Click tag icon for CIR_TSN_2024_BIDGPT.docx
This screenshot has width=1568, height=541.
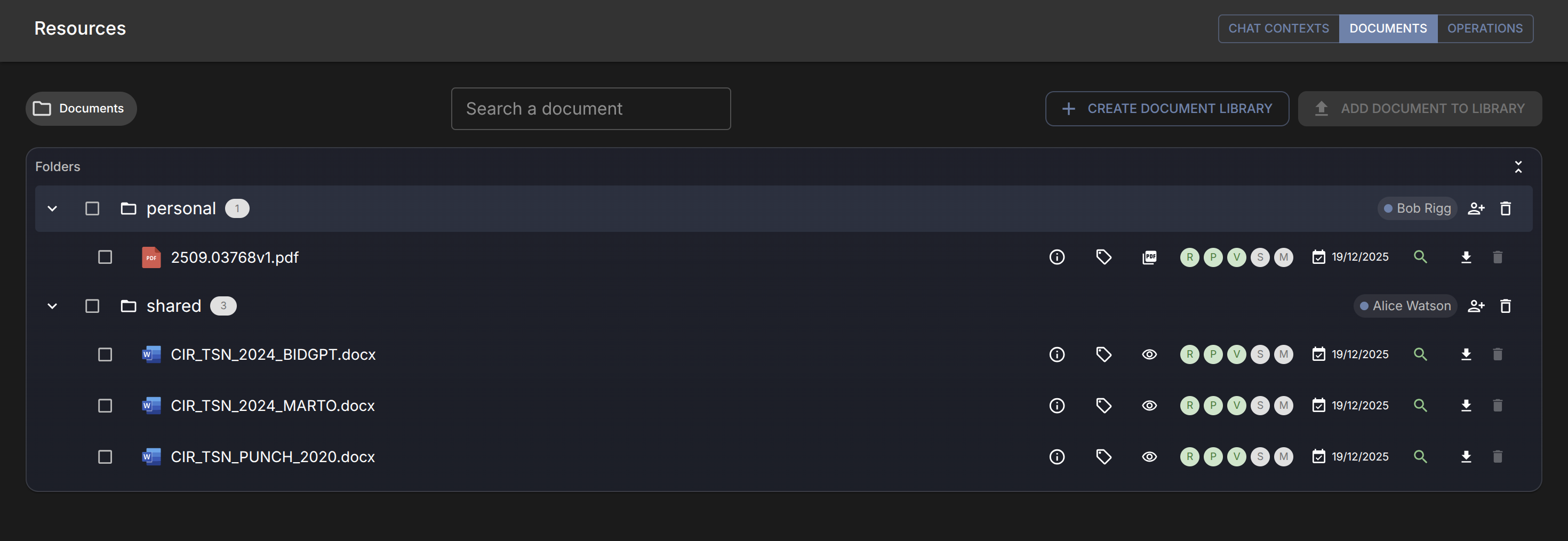point(1103,354)
